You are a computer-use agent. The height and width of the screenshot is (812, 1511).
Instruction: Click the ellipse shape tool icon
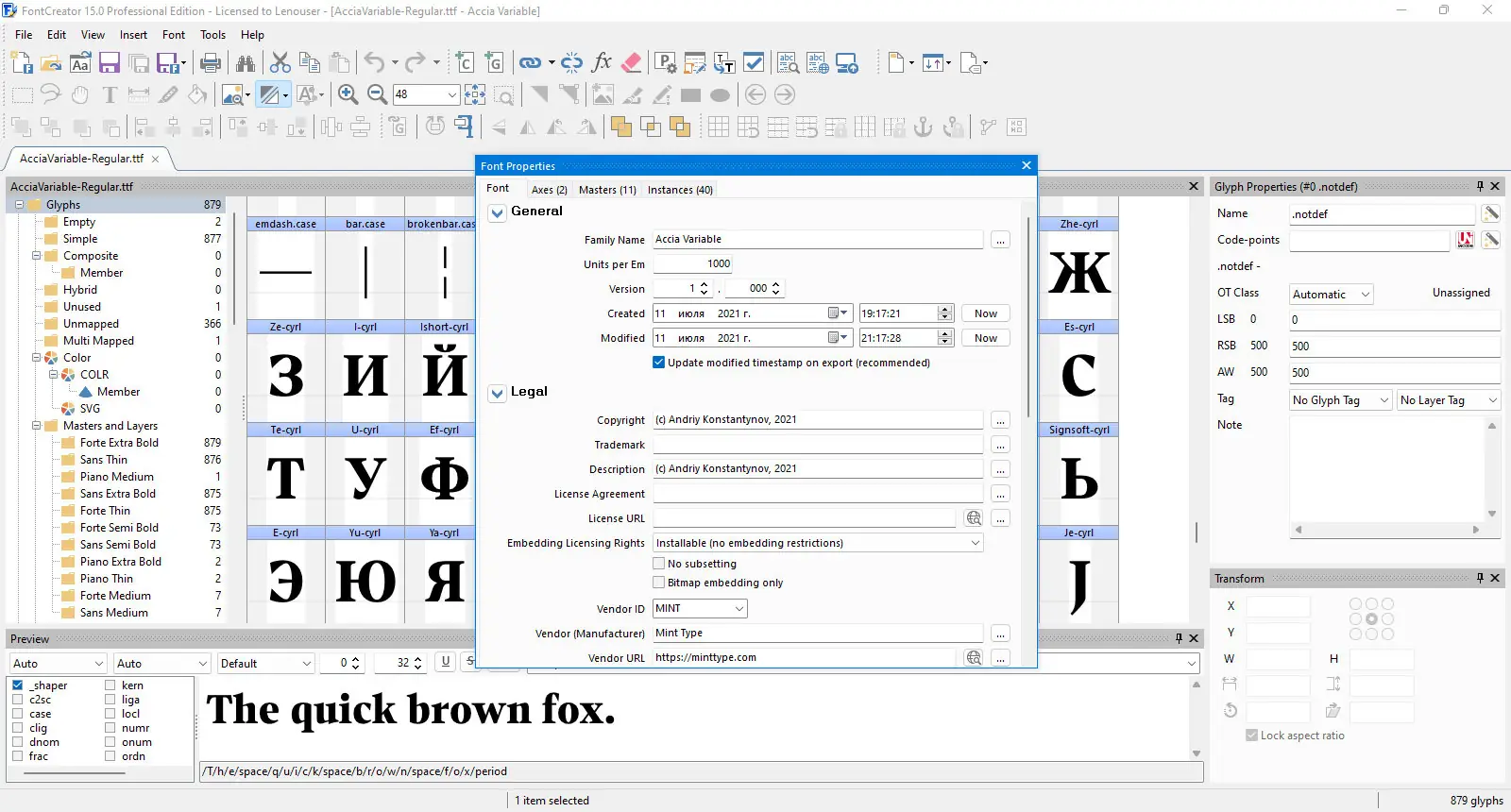click(x=720, y=94)
